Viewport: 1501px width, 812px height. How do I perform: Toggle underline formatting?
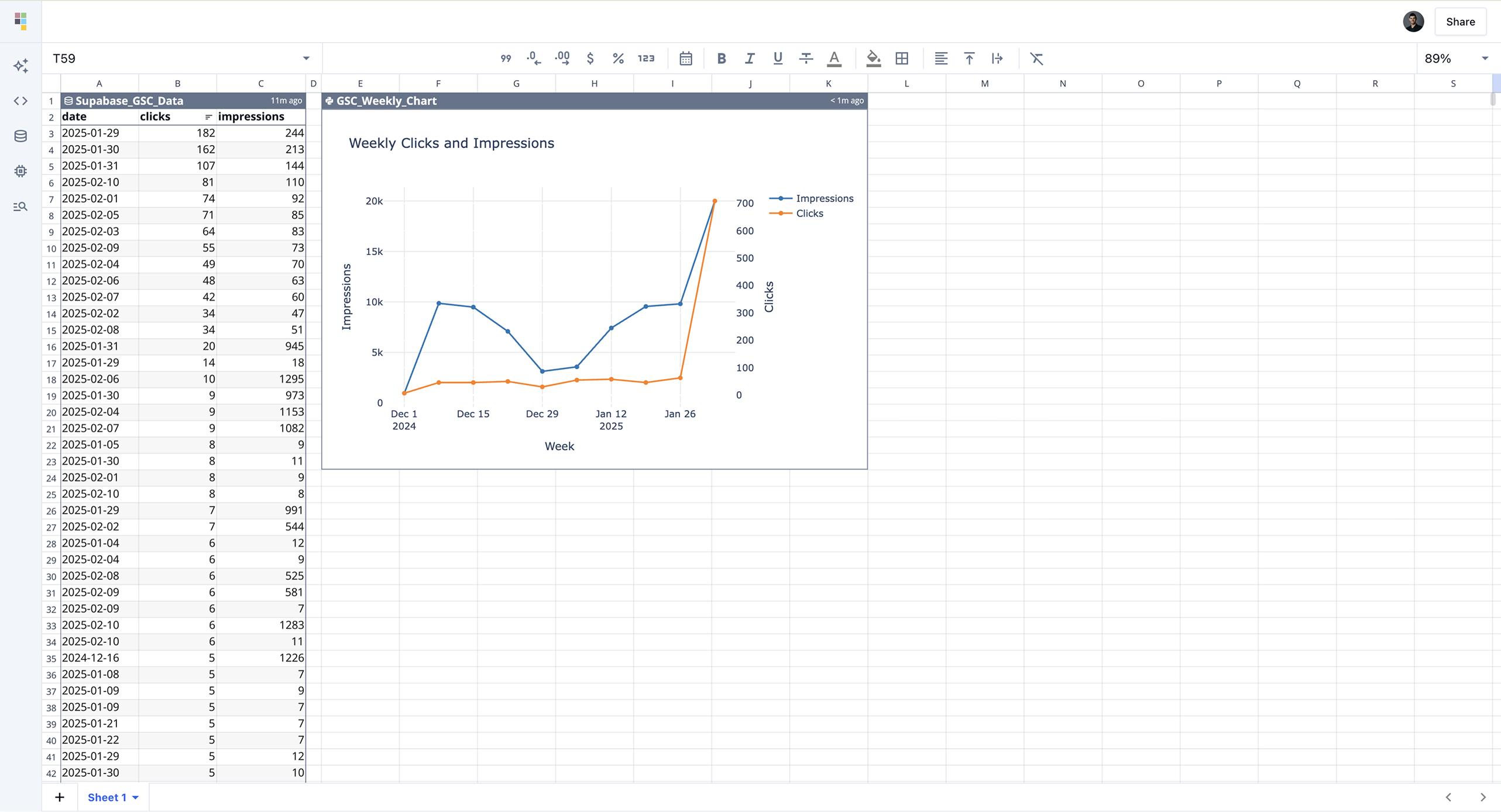778,59
